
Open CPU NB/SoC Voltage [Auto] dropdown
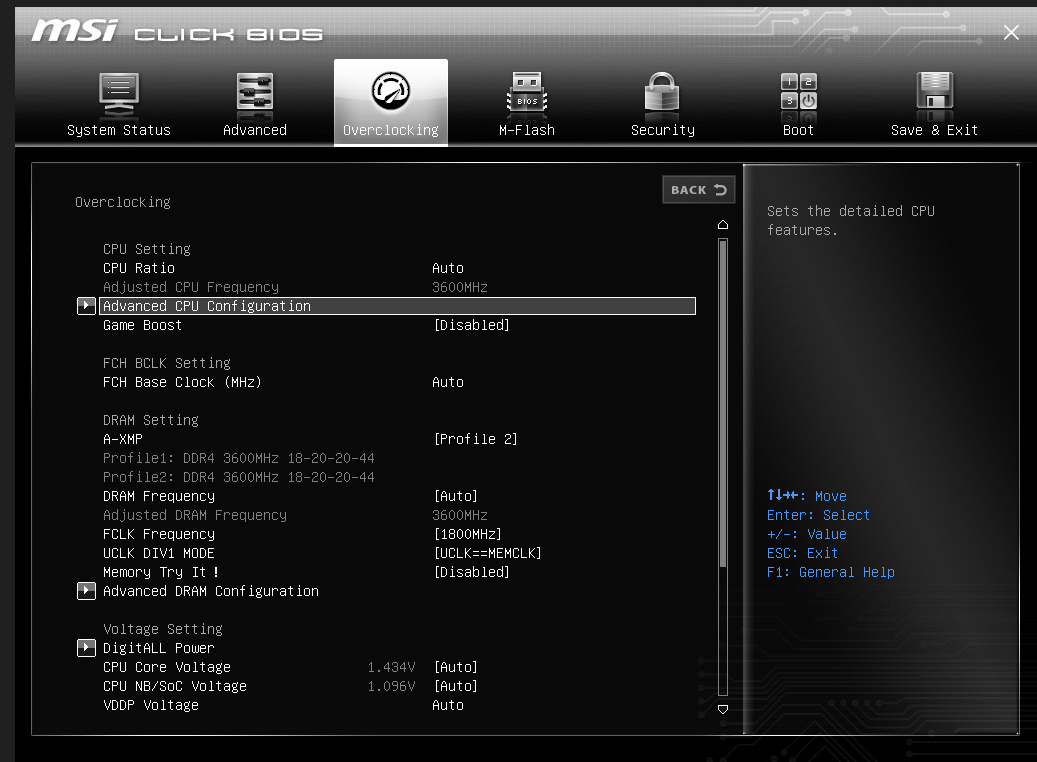click(456, 686)
